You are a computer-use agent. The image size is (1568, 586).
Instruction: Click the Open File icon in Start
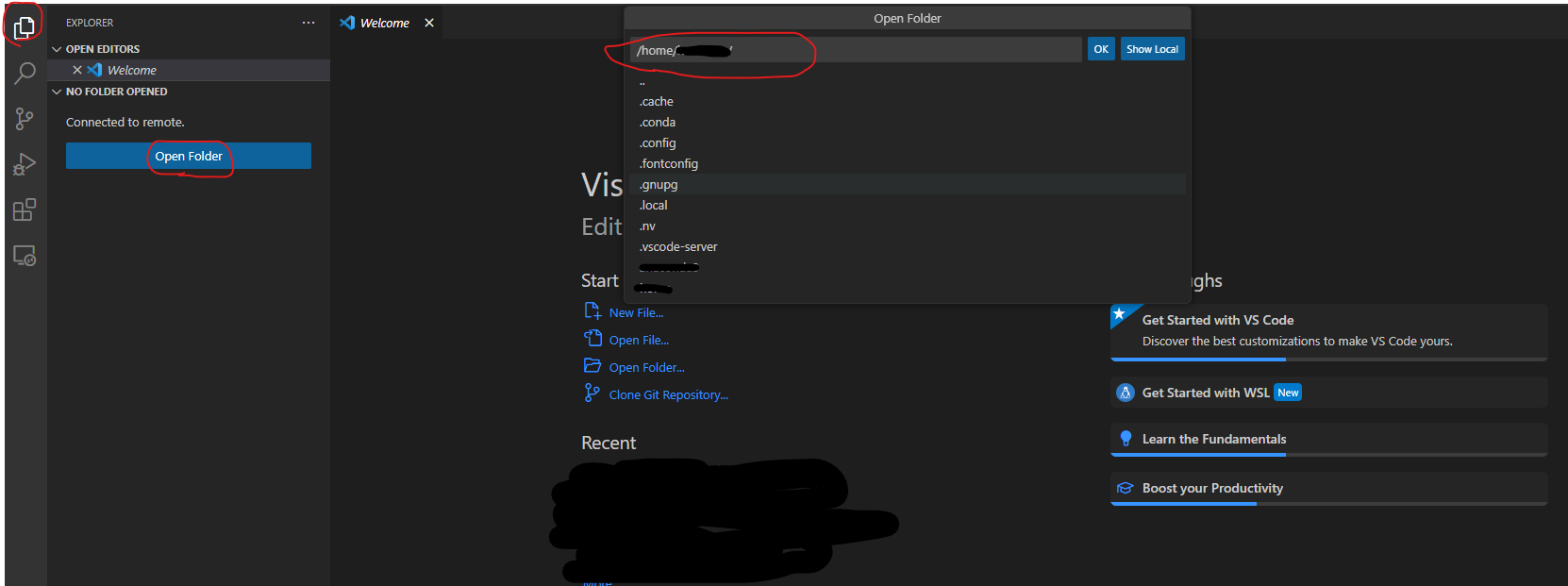point(592,338)
